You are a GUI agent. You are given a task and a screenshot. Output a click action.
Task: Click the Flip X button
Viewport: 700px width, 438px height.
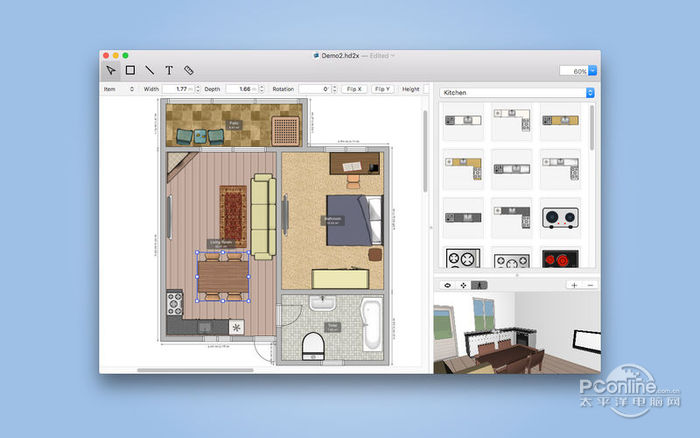click(x=354, y=89)
